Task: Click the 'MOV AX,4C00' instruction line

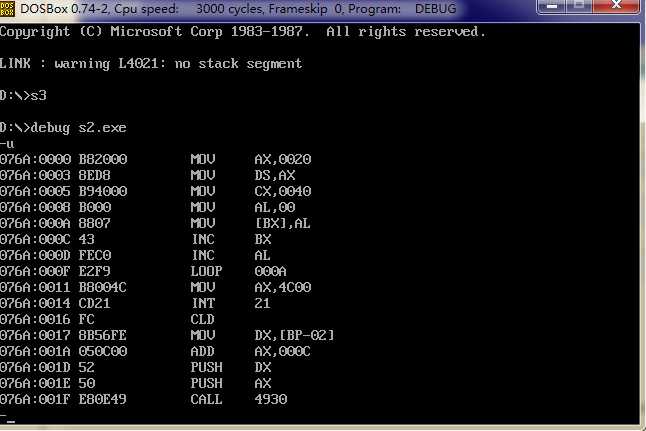Action: point(155,287)
